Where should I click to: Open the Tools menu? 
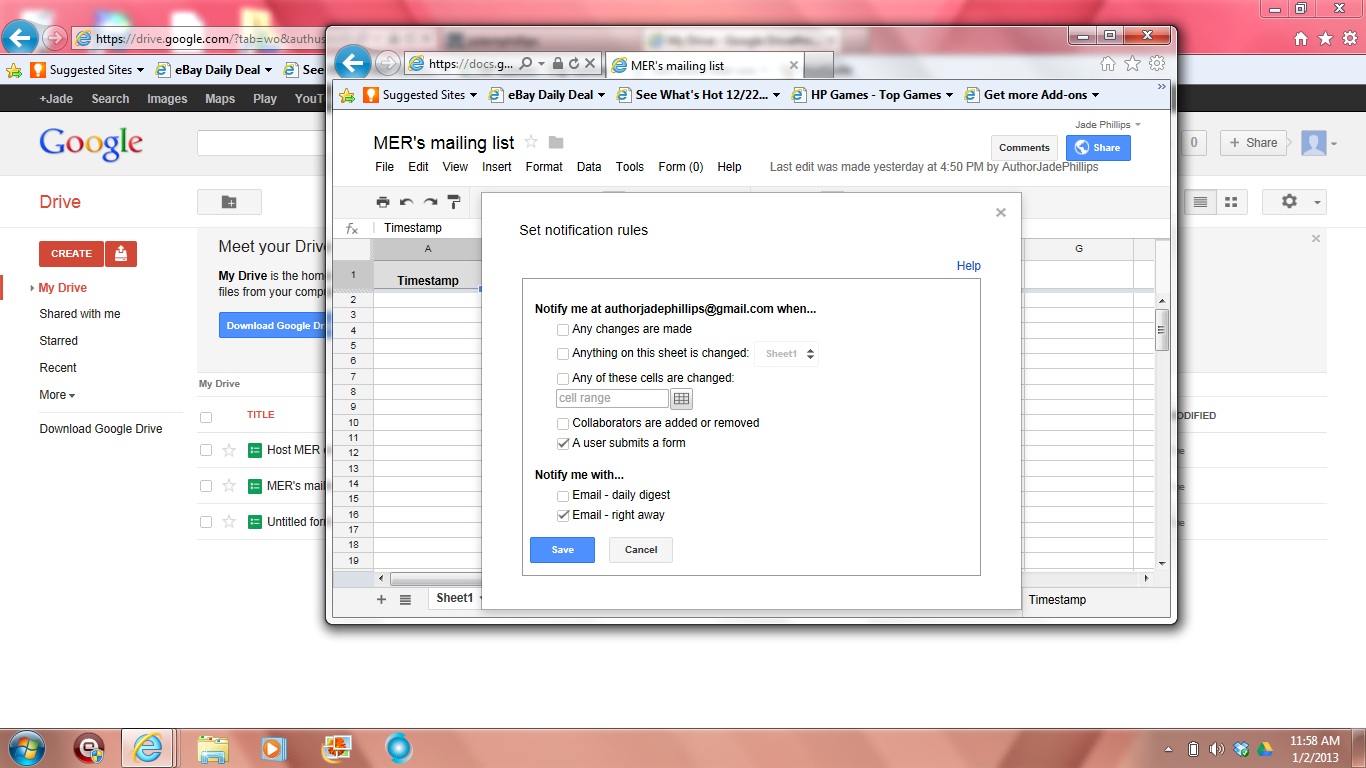[x=630, y=167]
